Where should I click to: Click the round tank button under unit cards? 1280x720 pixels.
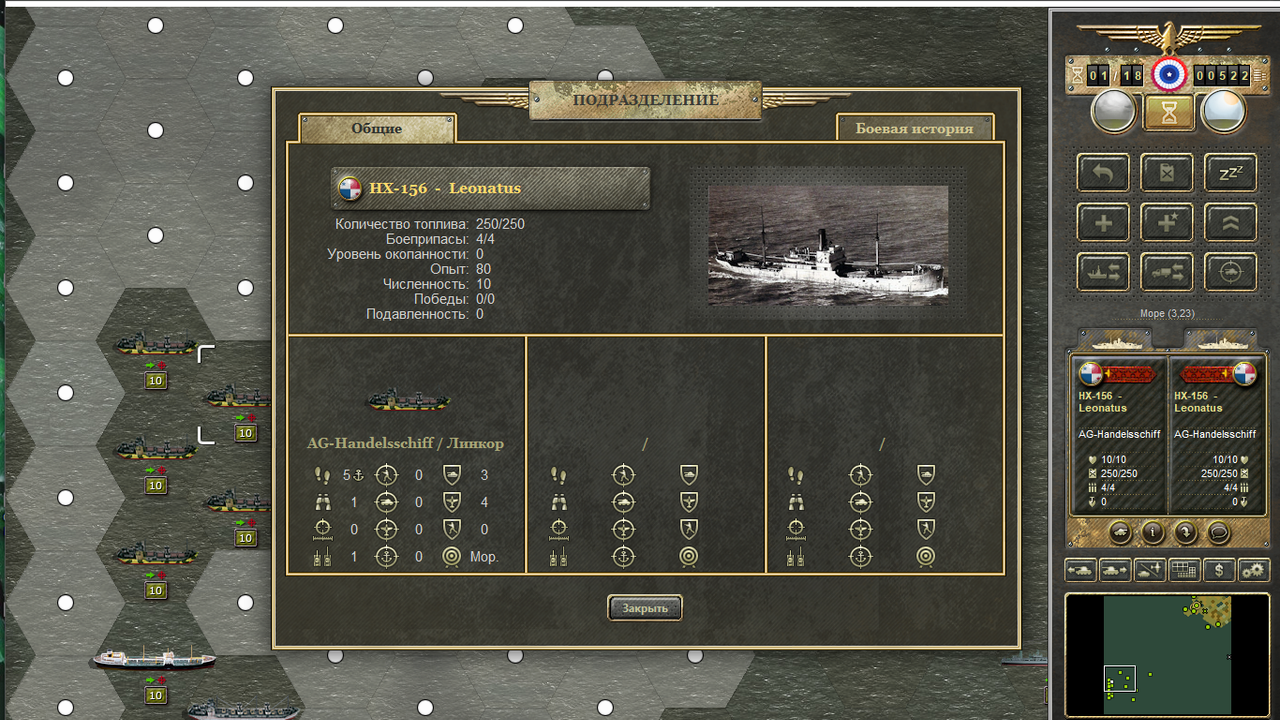pos(1120,532)
